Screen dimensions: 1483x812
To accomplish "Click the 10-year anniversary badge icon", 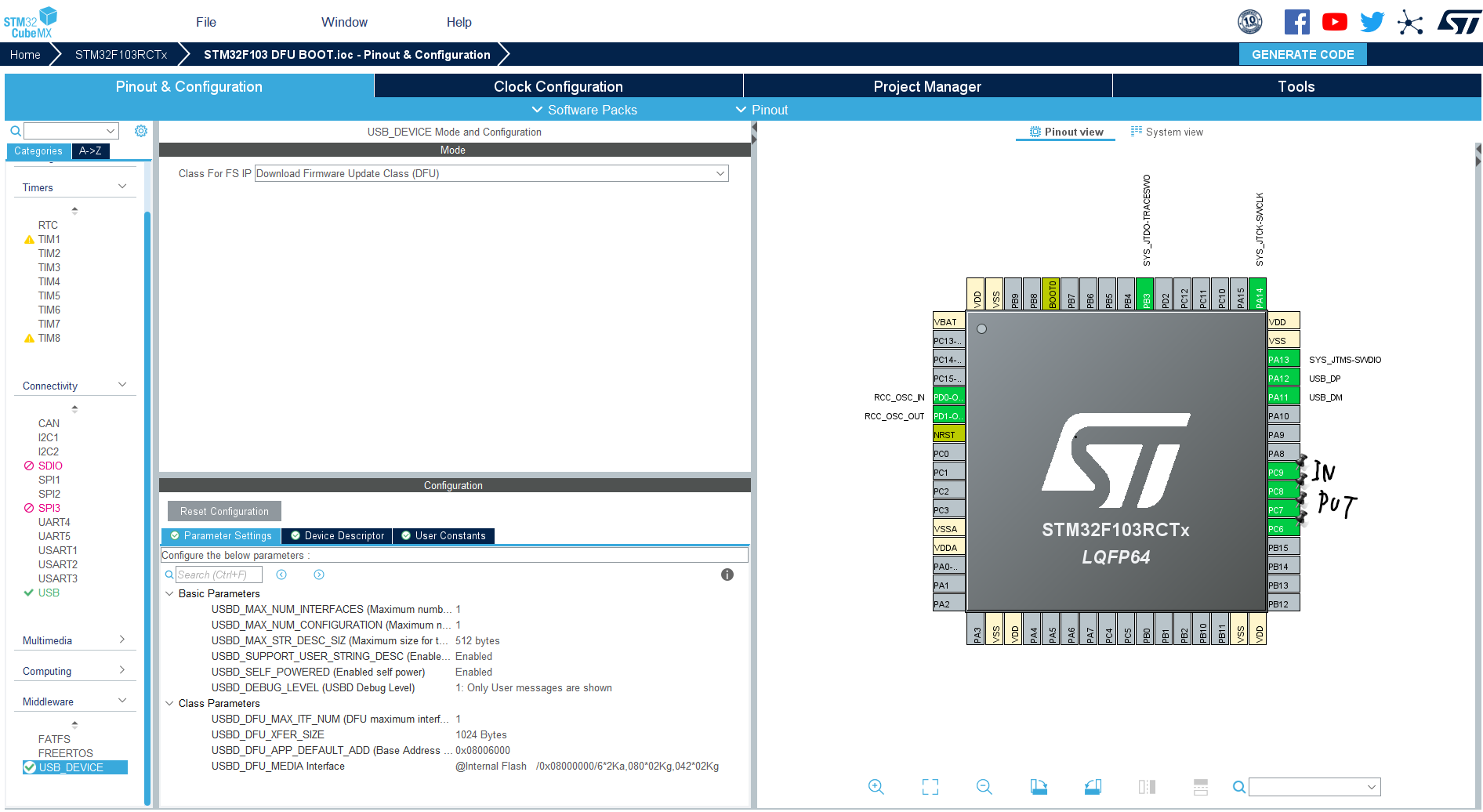I will 1249,22.
